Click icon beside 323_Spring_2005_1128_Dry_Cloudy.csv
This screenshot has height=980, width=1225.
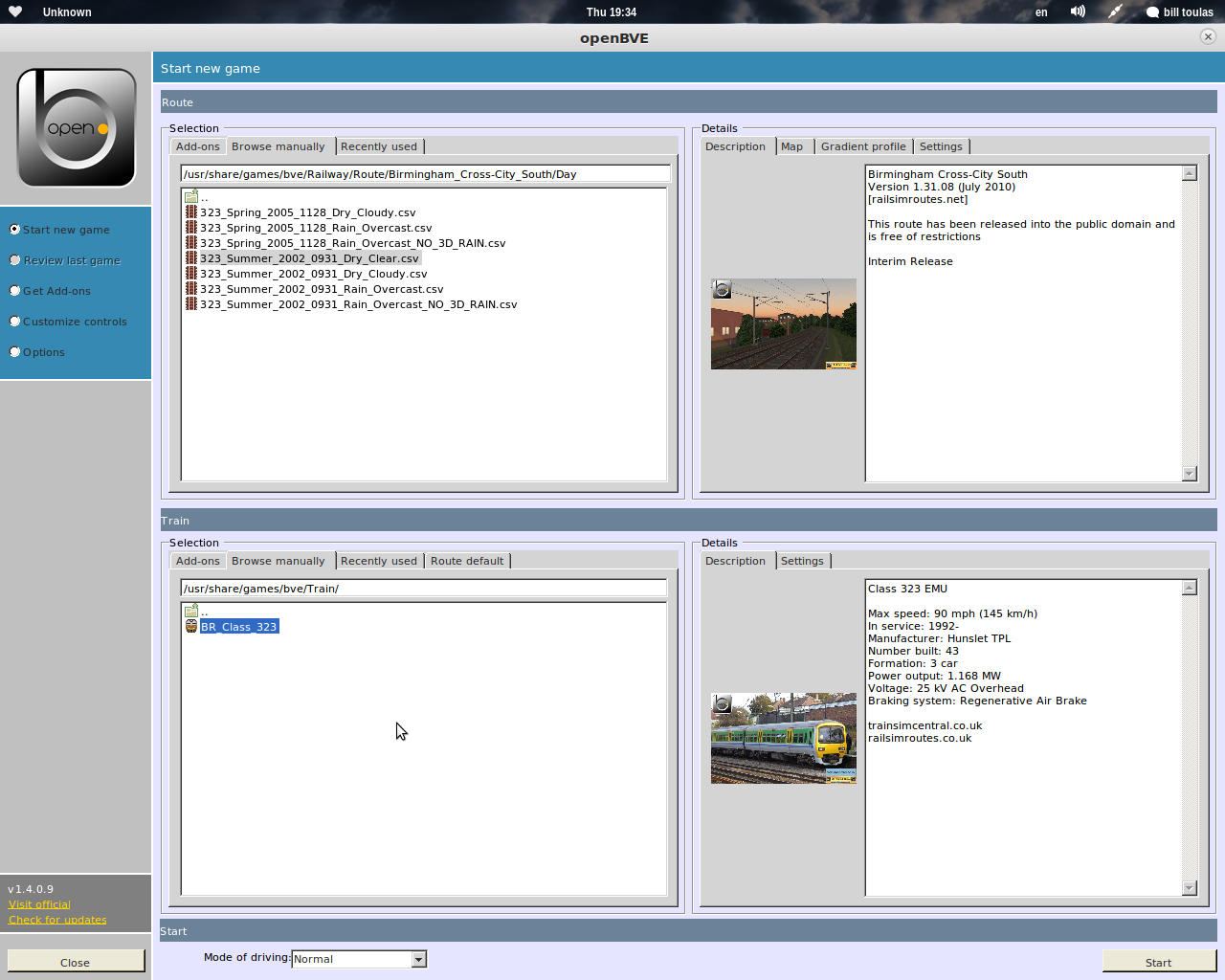[191, 212]
